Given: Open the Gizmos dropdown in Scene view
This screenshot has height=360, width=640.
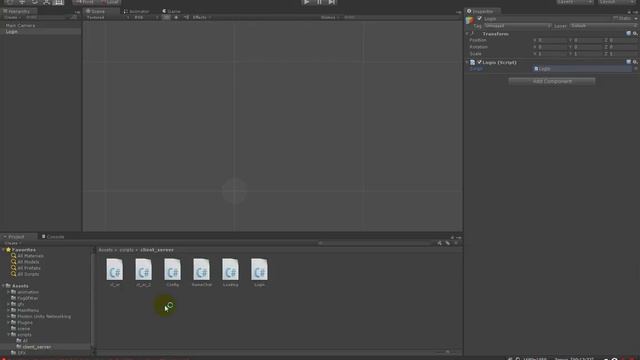Looking at the screenshot, I should [x=330, y=18].
